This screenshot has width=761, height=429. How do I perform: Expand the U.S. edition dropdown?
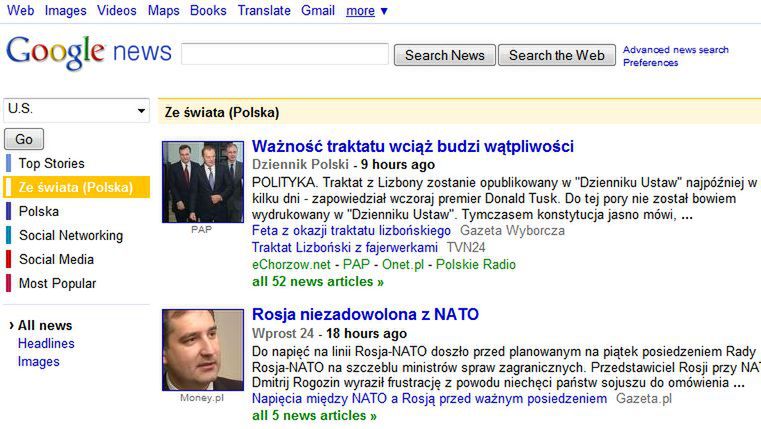76,110
